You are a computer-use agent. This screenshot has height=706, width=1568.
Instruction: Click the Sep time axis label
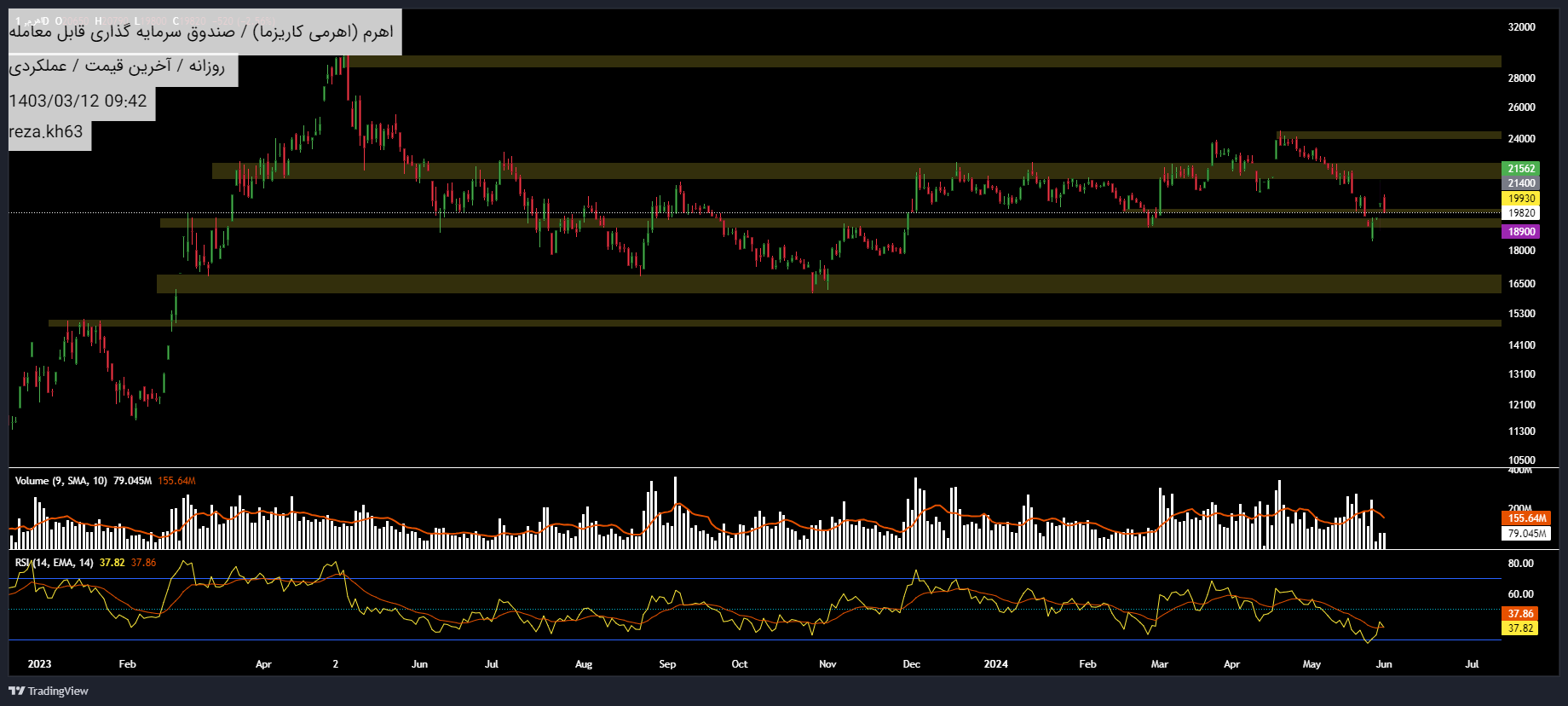tap(667, 664)
